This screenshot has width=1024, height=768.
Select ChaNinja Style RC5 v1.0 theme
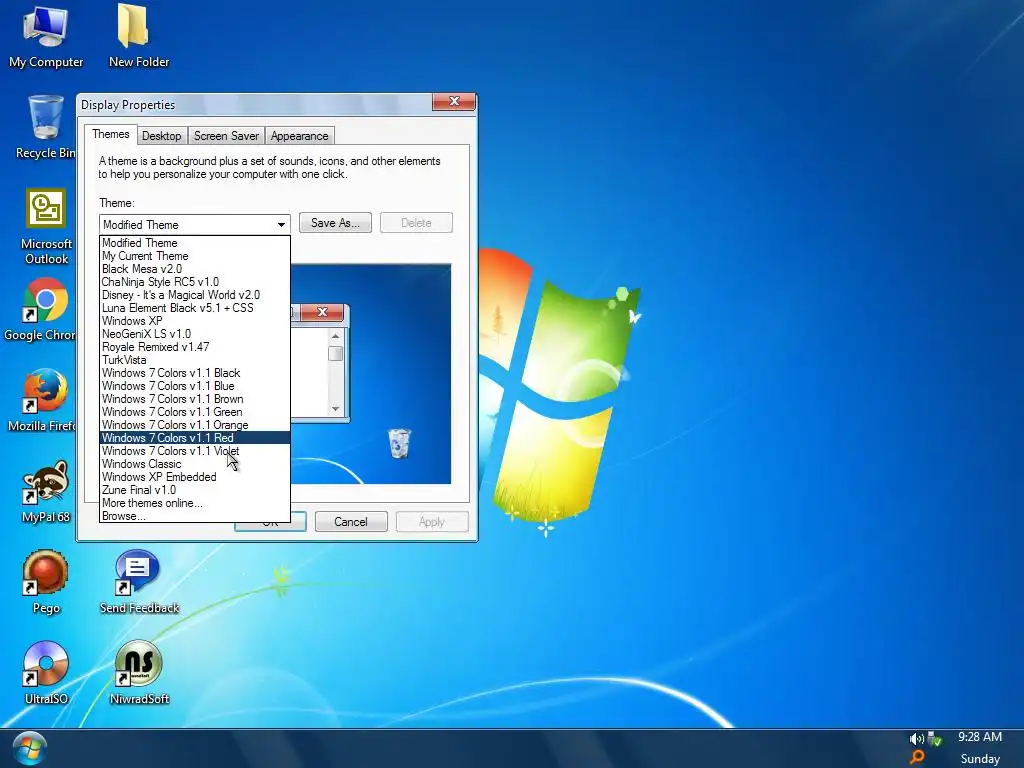coord(195,282)
